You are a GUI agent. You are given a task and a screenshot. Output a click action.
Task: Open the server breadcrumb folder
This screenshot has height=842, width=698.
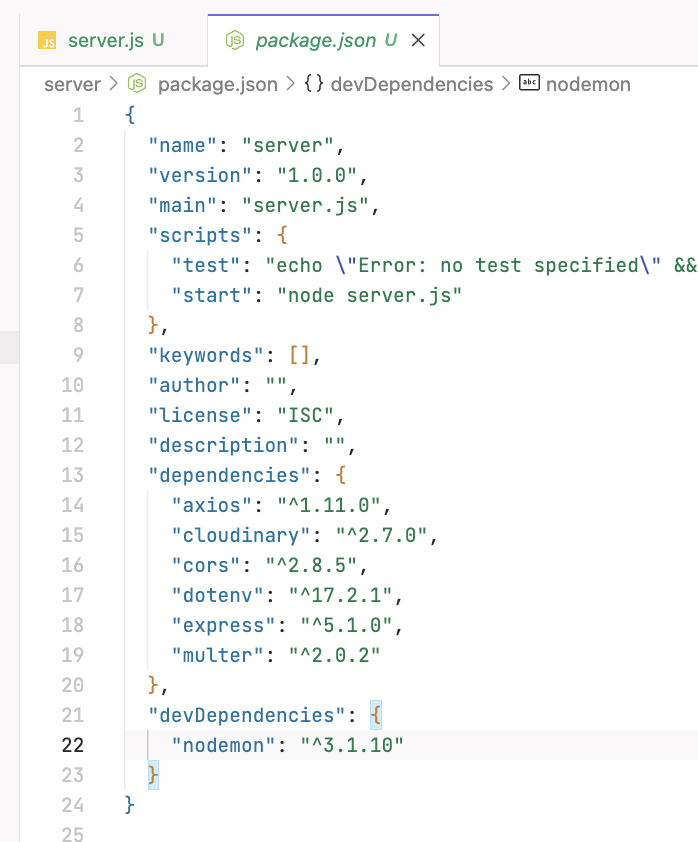point(72,84)
